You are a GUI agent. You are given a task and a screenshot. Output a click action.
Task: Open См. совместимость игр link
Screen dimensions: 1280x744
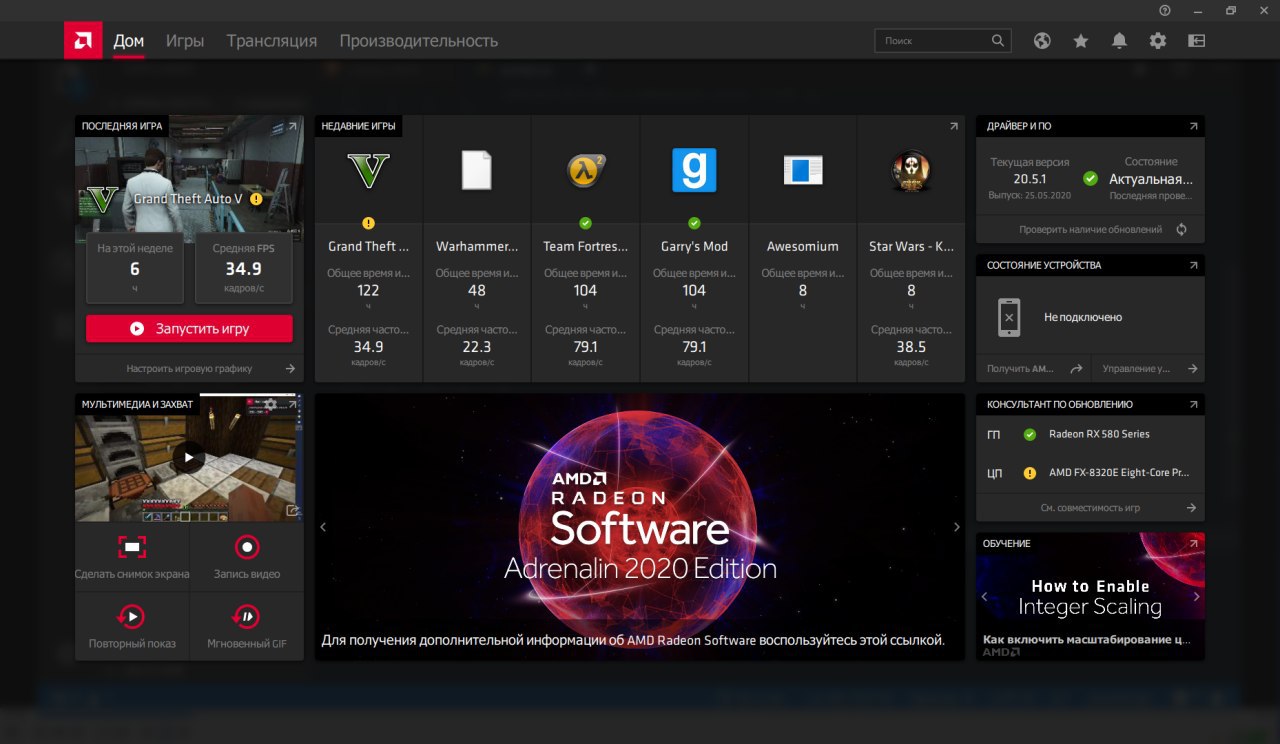click(x=1090, y=507)
